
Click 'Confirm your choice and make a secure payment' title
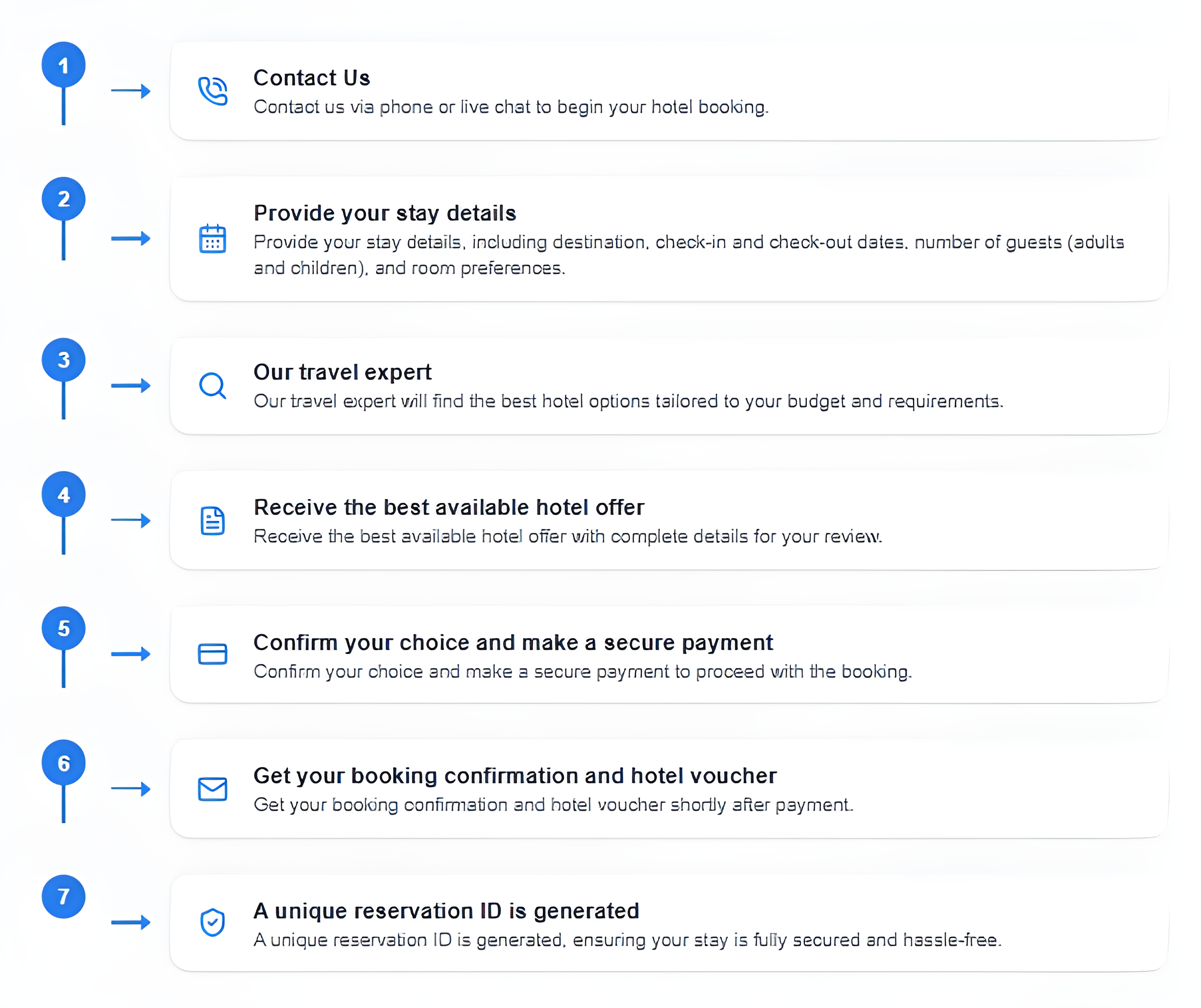tap(513, 643)
